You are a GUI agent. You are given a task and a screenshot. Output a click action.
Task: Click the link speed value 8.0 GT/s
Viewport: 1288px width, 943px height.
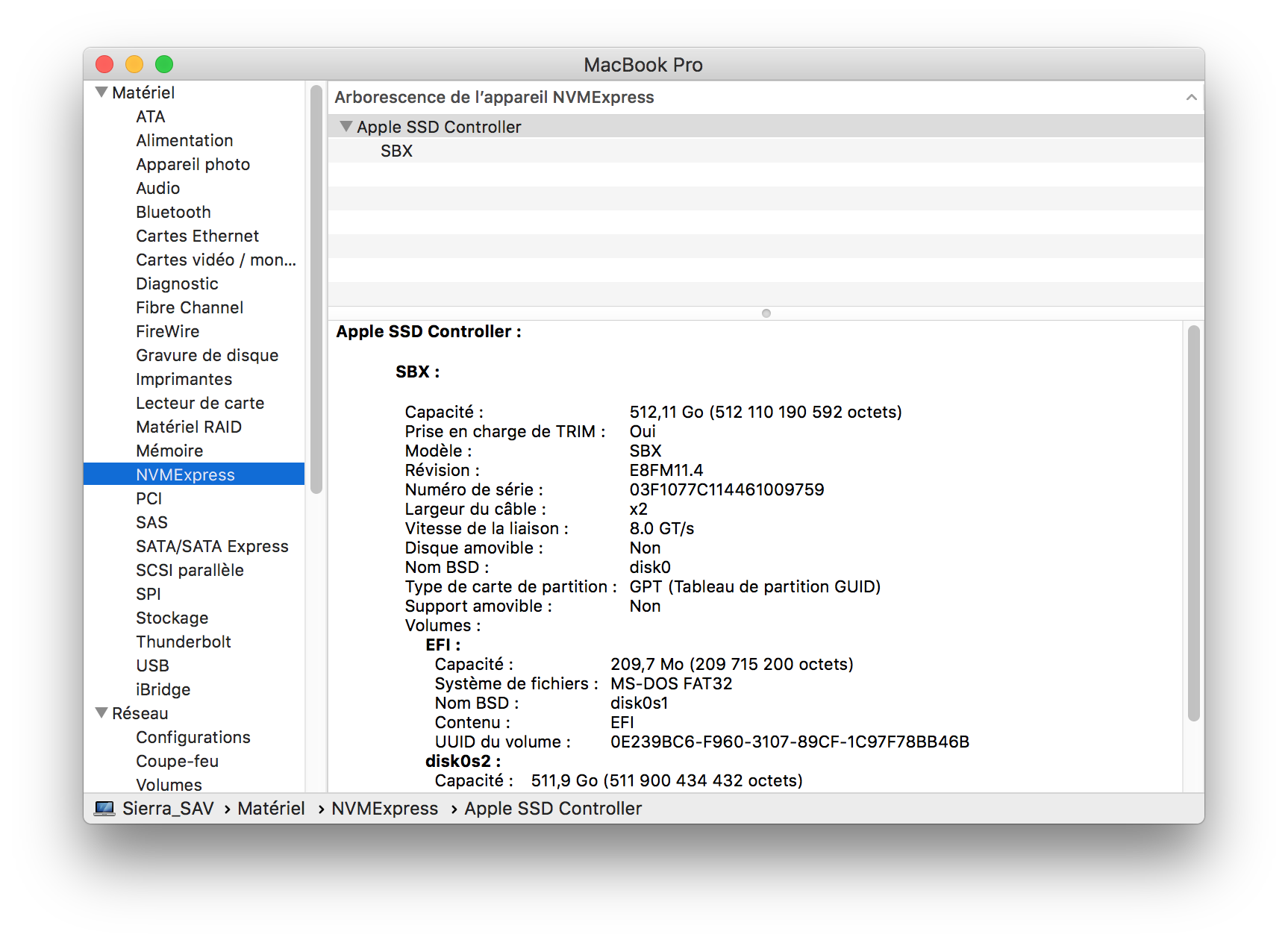(x=662, y=528)
